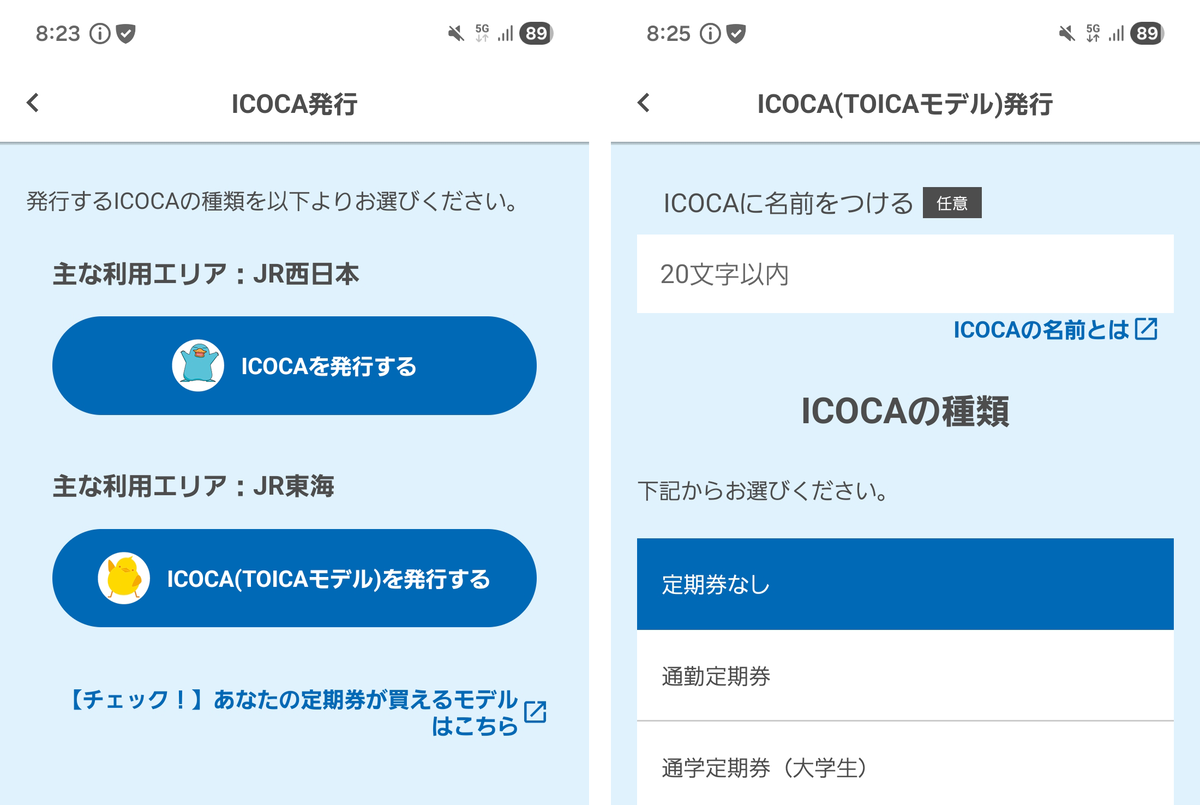Tap the blue penguin mascot icon

click(197, 365)
